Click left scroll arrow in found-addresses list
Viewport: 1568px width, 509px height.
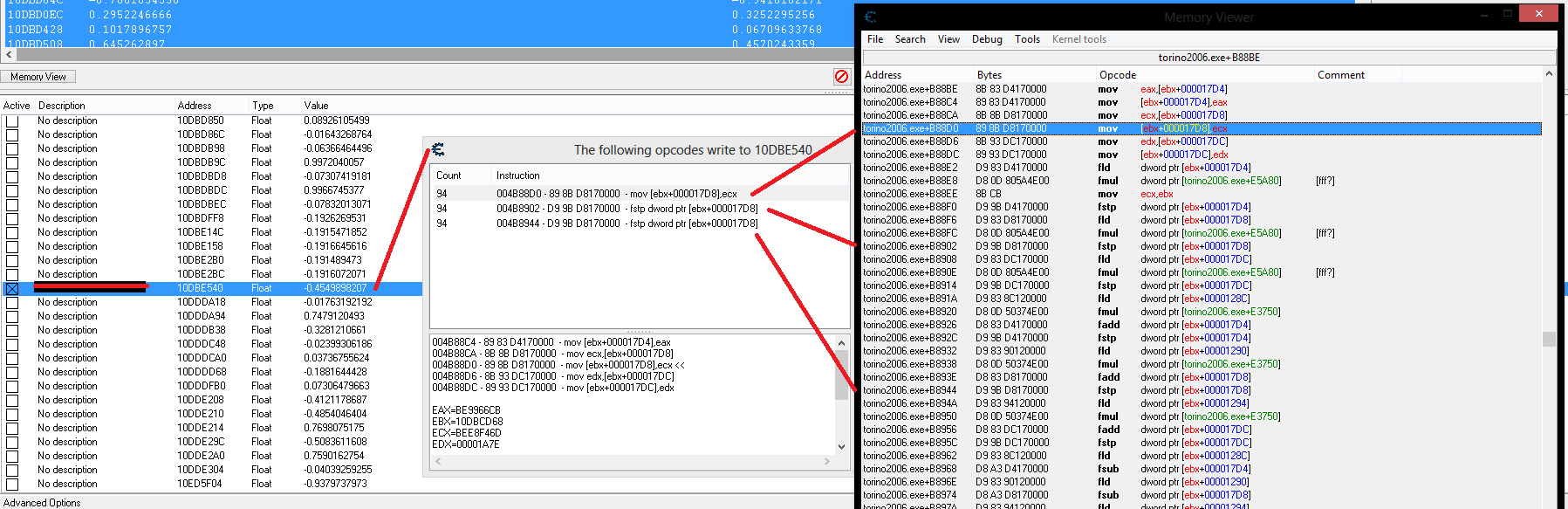click(x=10, y=55)
